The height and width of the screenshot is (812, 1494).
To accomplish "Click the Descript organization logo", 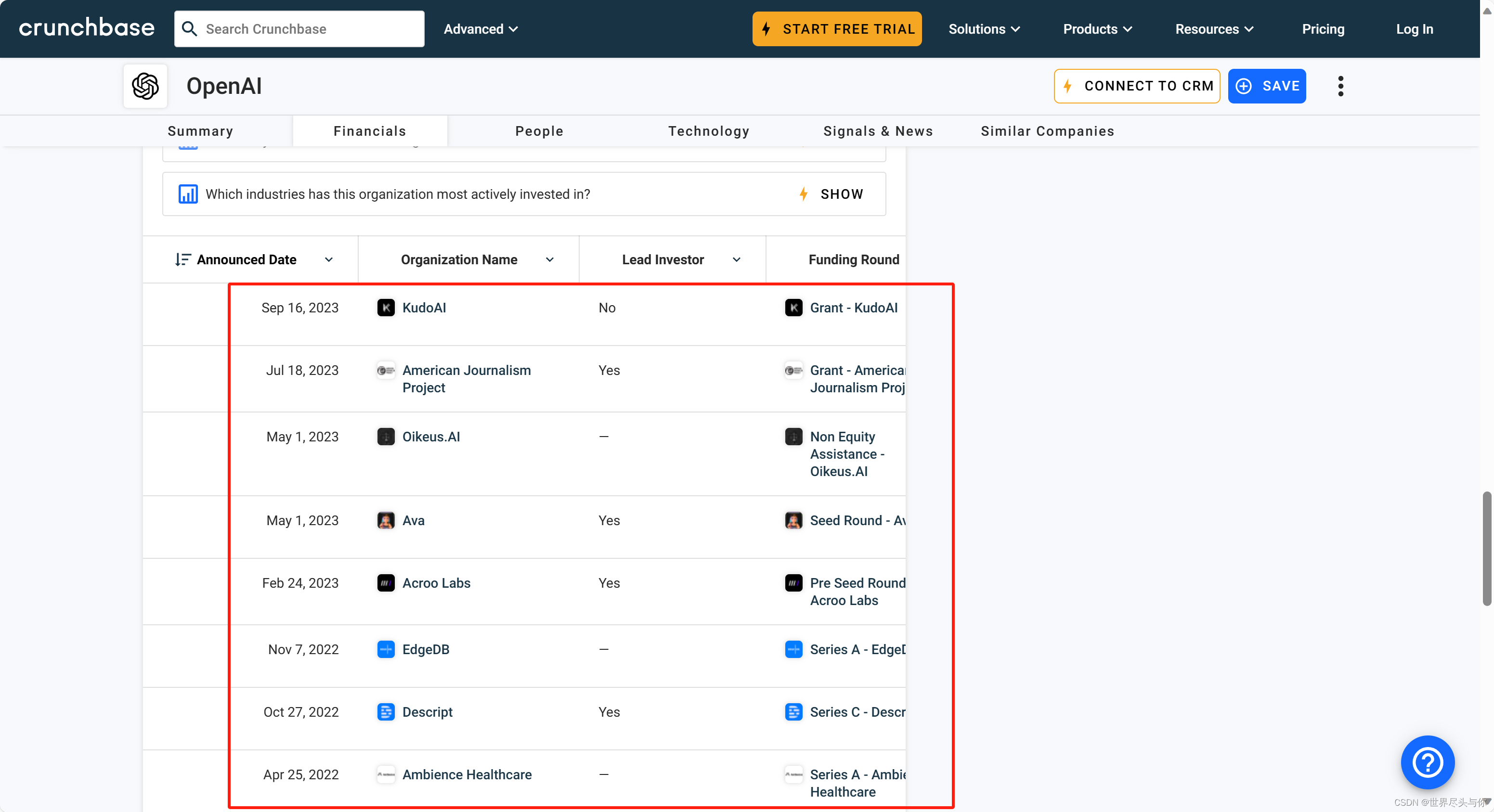I will (x=386, y=712).
